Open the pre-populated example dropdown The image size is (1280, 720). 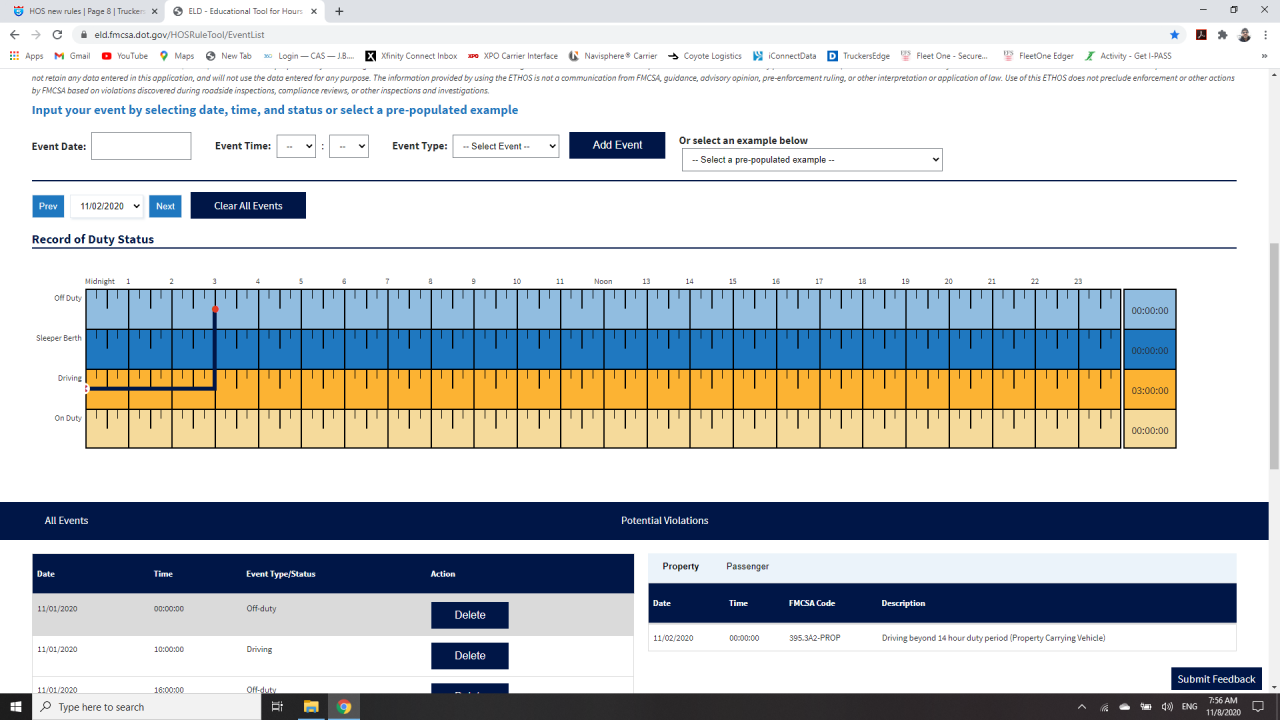[x=812, y=160]
